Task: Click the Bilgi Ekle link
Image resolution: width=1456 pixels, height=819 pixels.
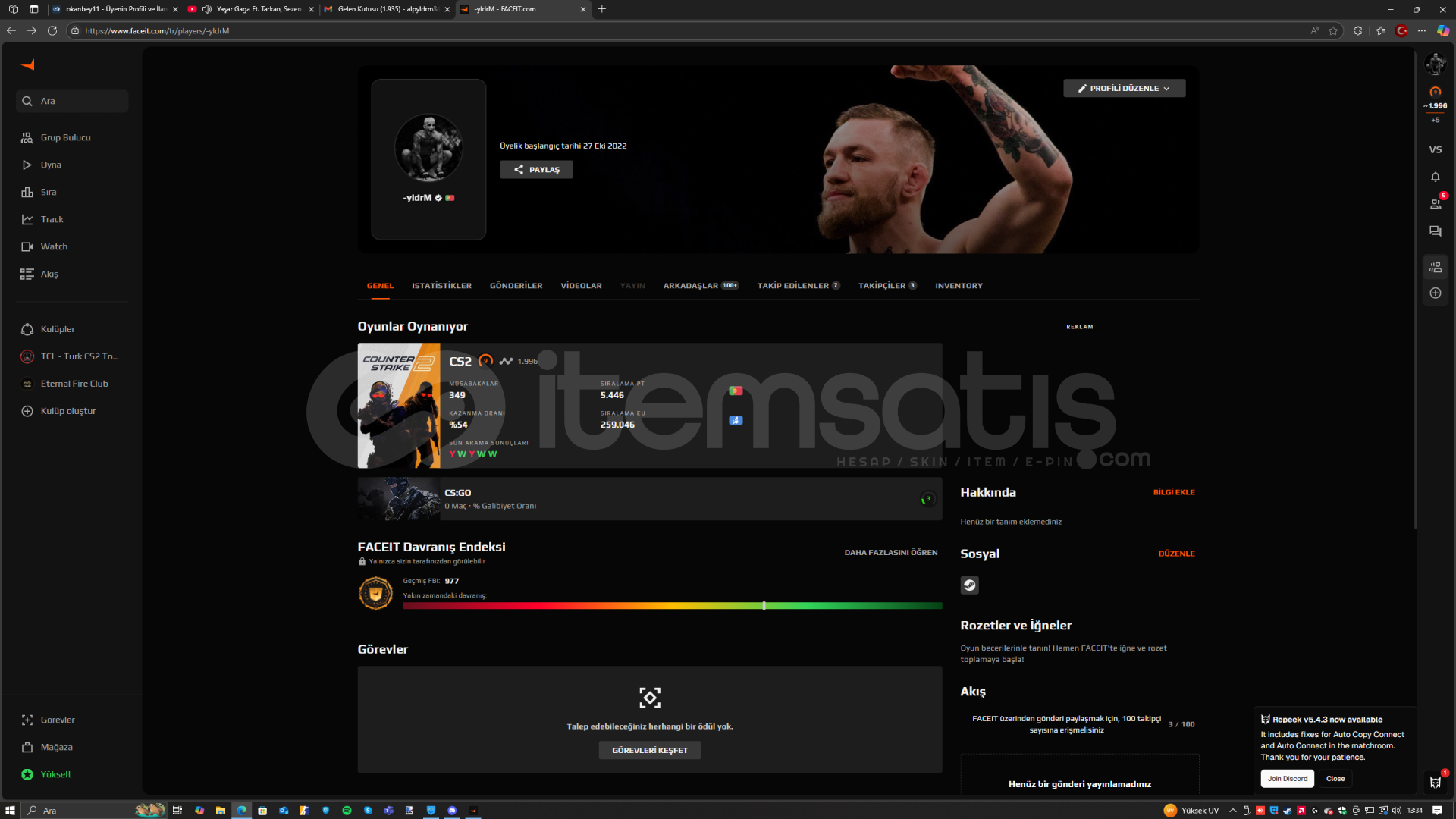Action: click(x=1174, y=492)
